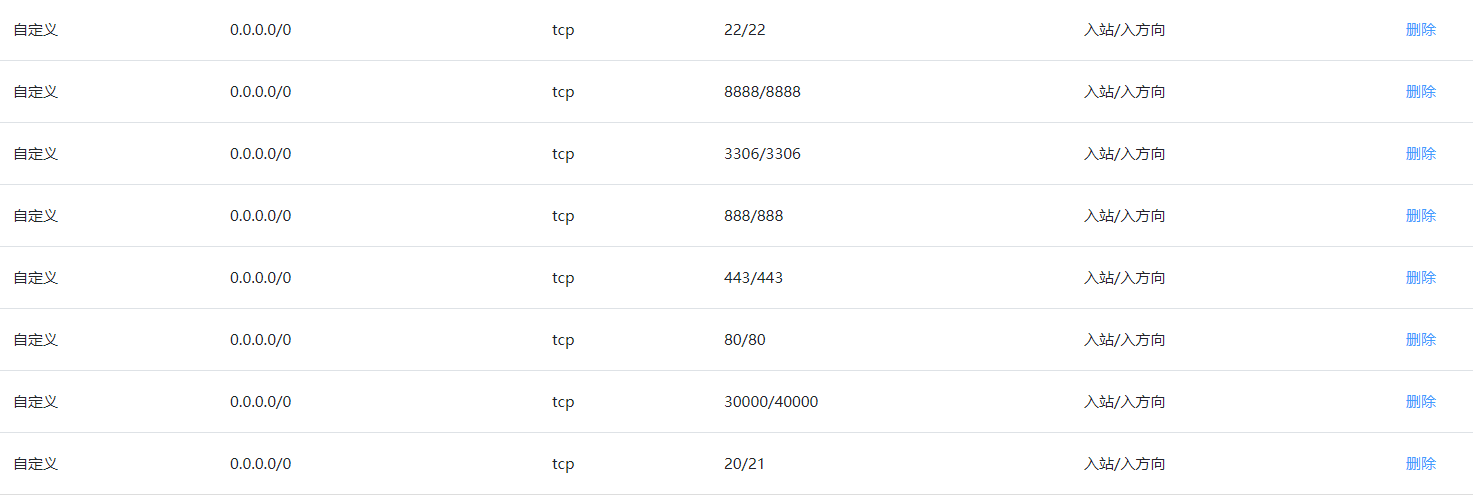
Task: Select the 22/22 port range cell
Action: coord(745,30)
